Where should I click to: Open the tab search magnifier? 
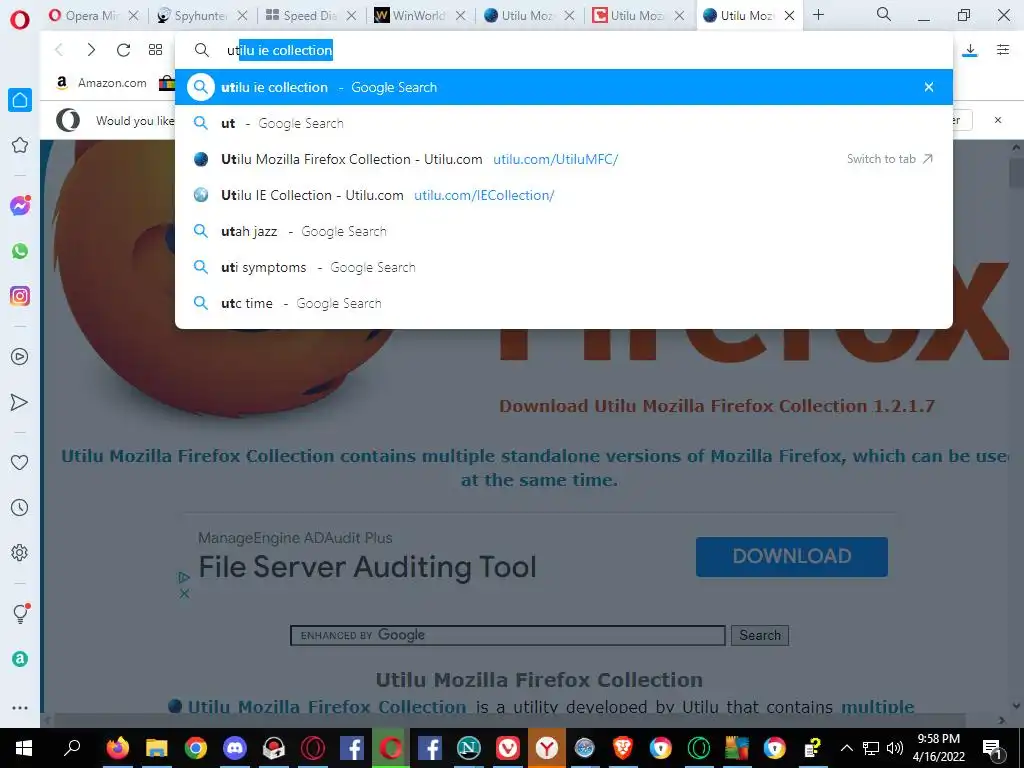[884, 14]
